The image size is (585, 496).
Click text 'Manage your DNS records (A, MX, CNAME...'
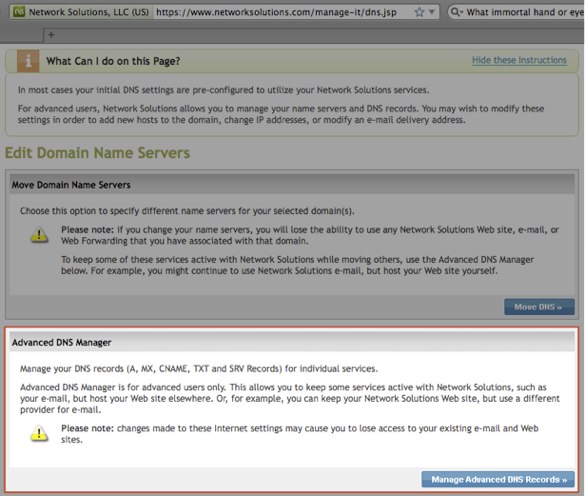pos(199,369)
